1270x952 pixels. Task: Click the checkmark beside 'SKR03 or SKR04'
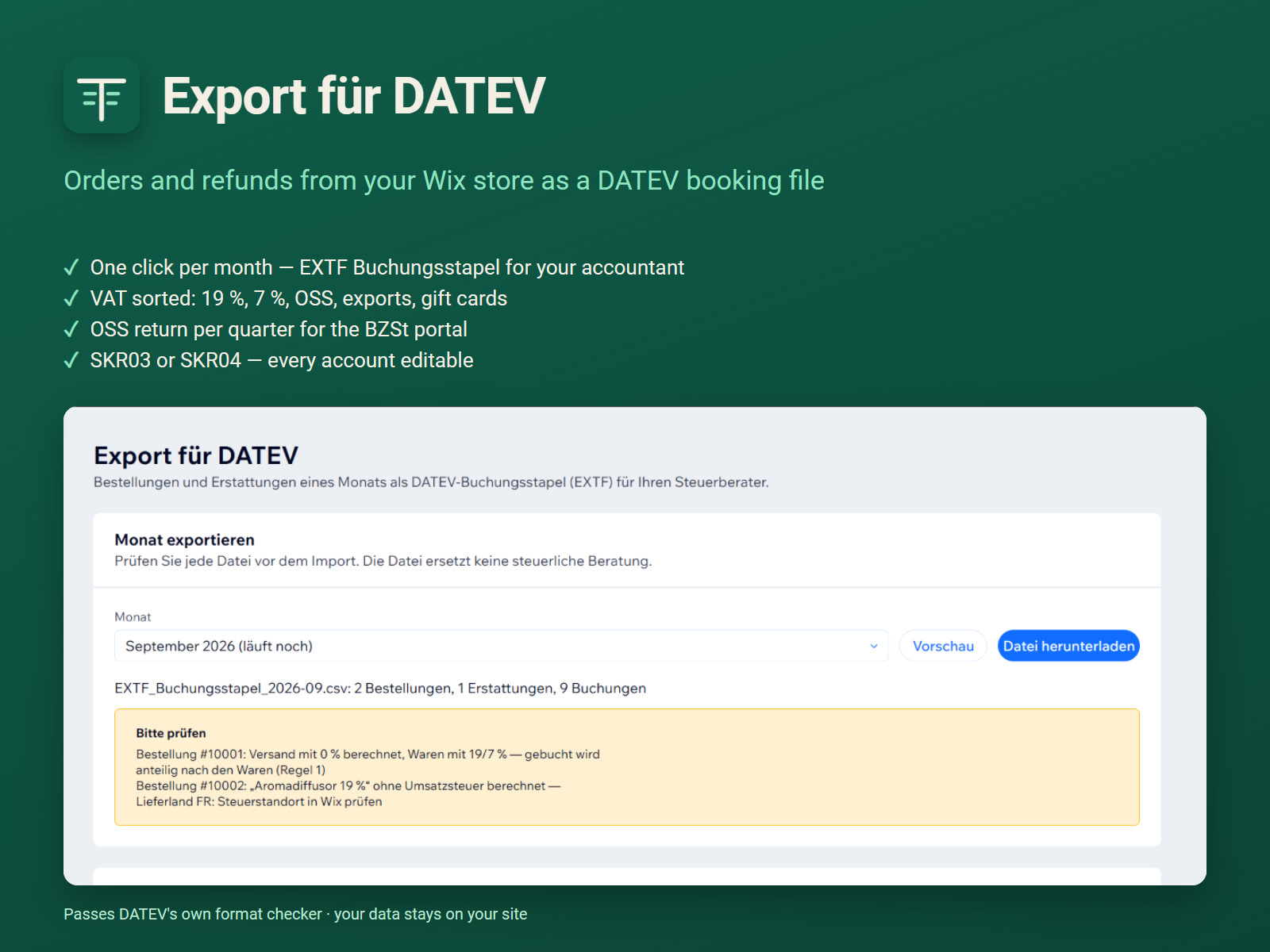click(x=71, y=360)
